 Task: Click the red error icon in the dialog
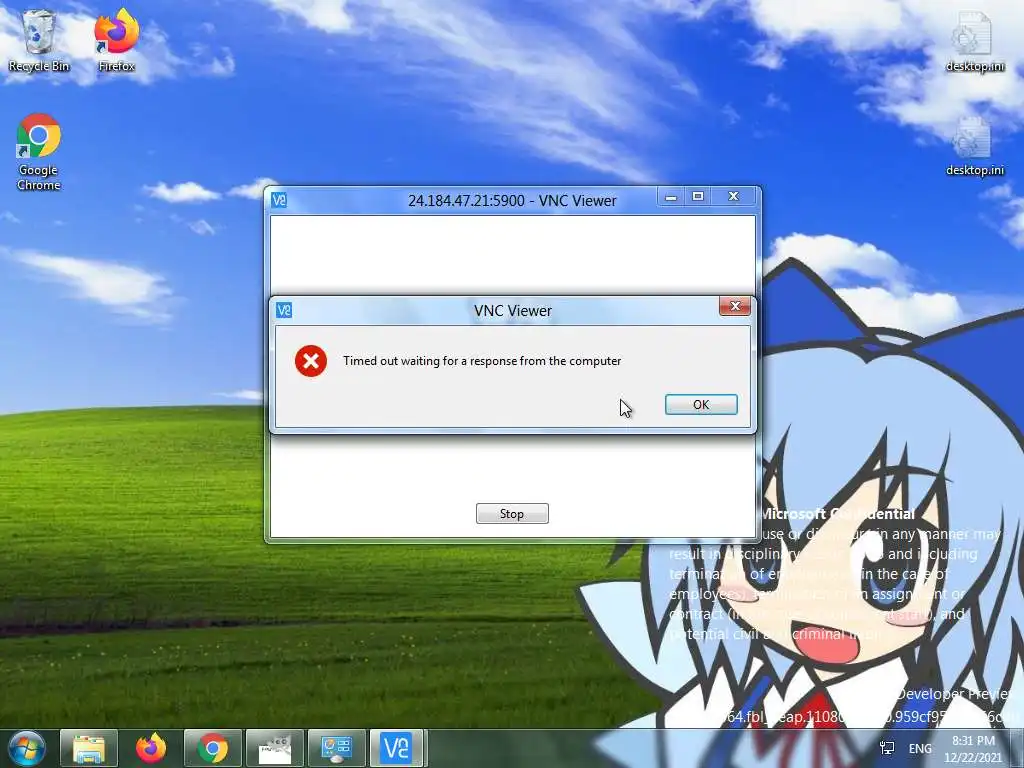pyautogui.click(x=311, y=361)
